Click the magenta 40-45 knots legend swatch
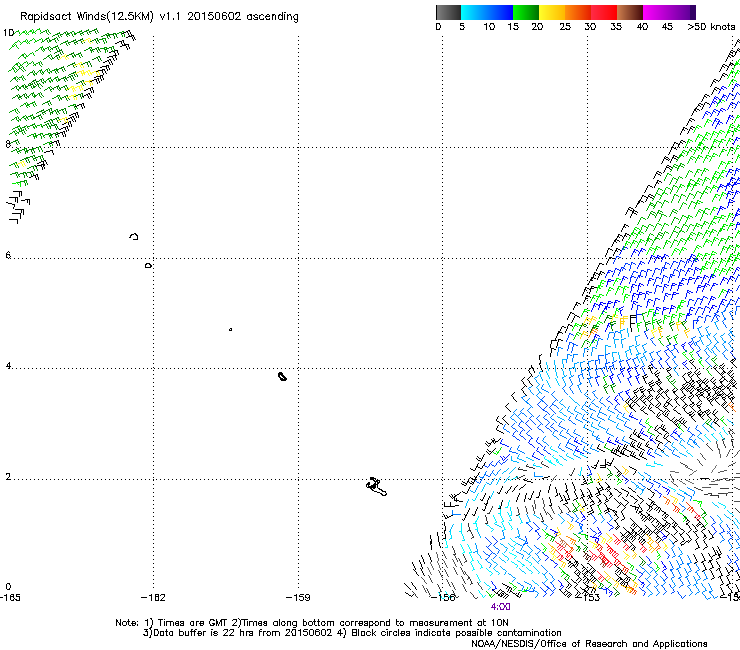The image size is (740, 650). pyautogui.click(x=656, y=12)
